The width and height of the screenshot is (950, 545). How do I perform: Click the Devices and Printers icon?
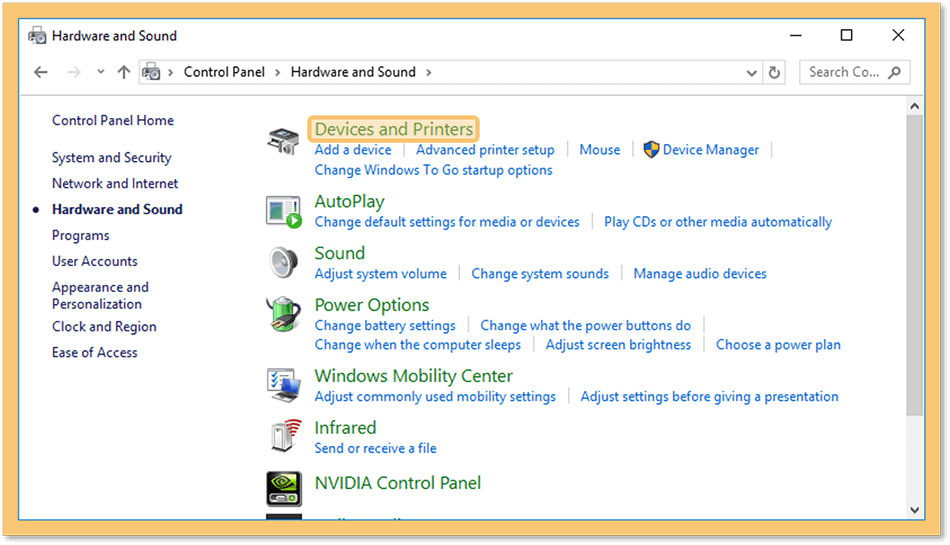point(283,141)
